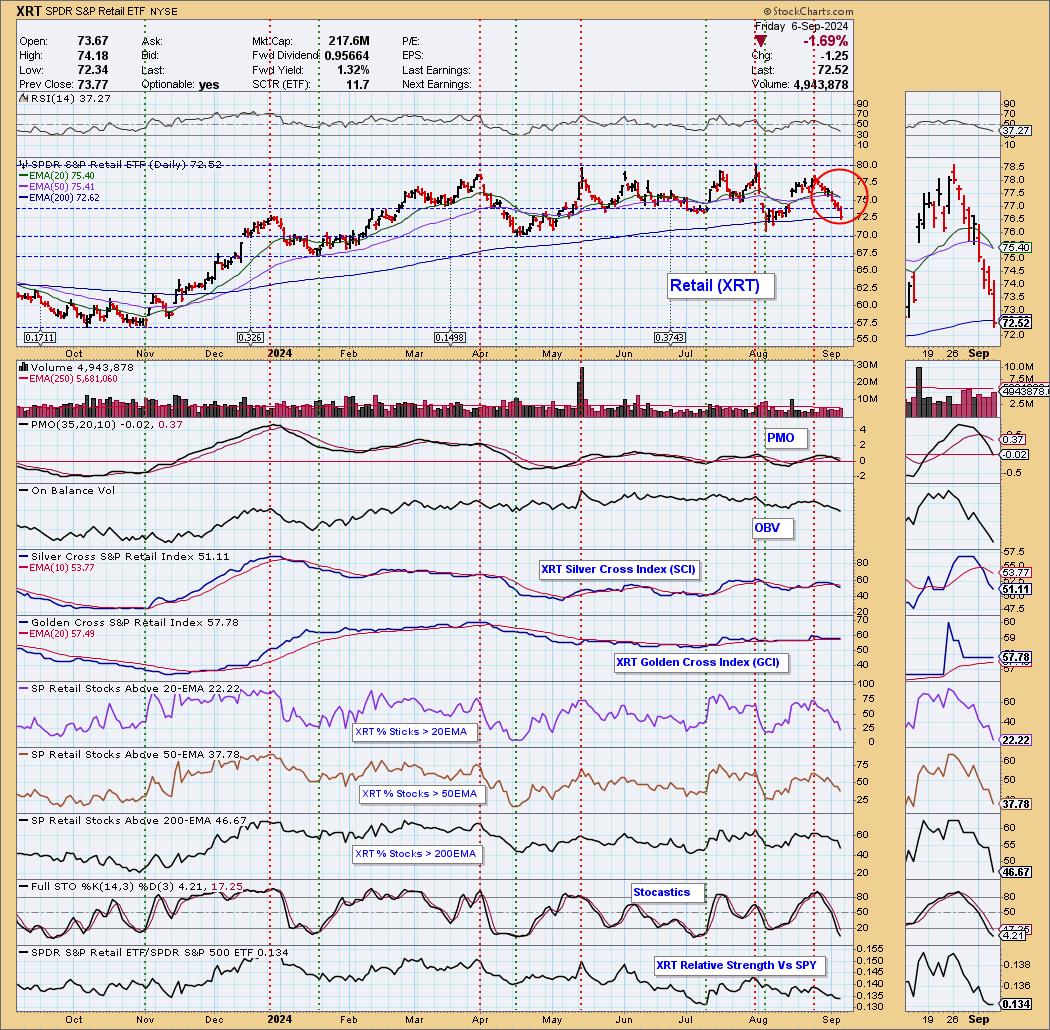The image size is (1050, 1030).
Task: Select the Prev Close value 73.77
Action: (92, 84)
